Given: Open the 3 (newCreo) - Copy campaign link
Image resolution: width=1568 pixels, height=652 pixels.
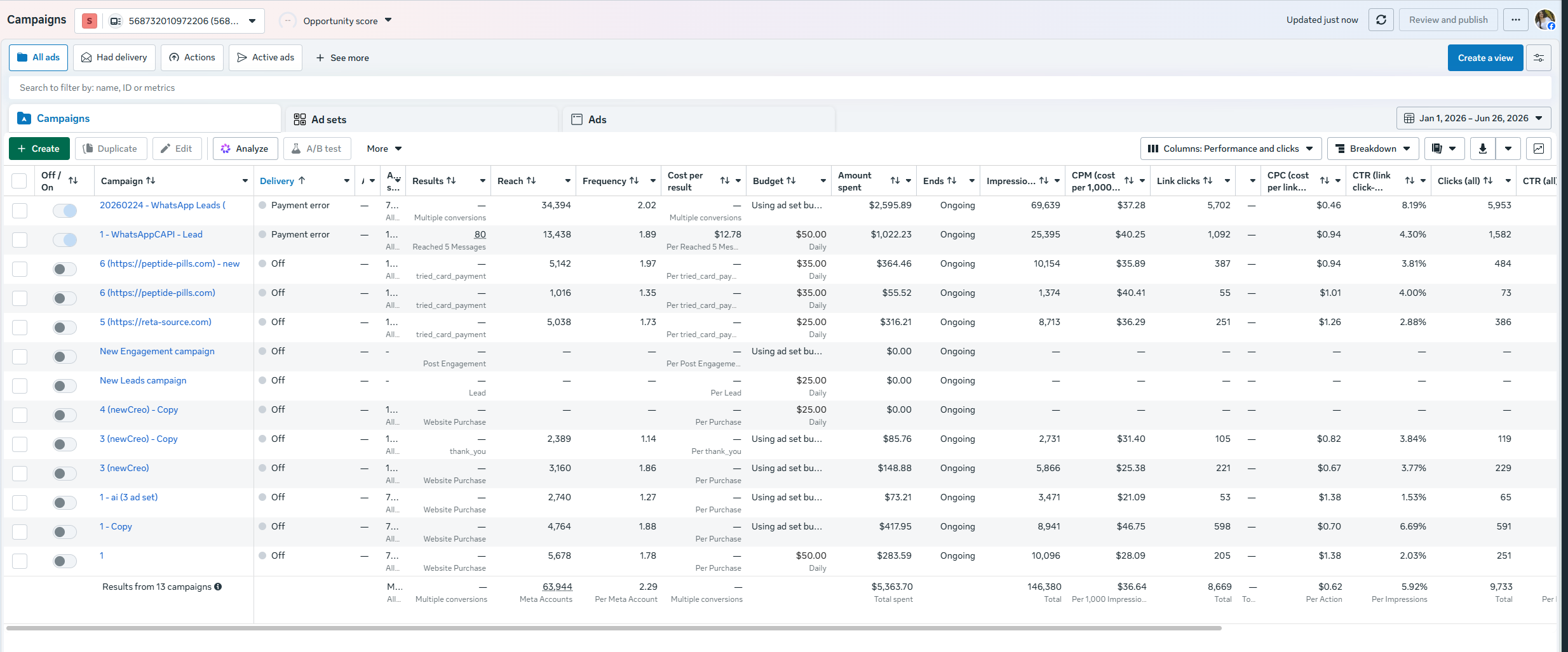Looking at the screenshot, I should pos(139,439).
